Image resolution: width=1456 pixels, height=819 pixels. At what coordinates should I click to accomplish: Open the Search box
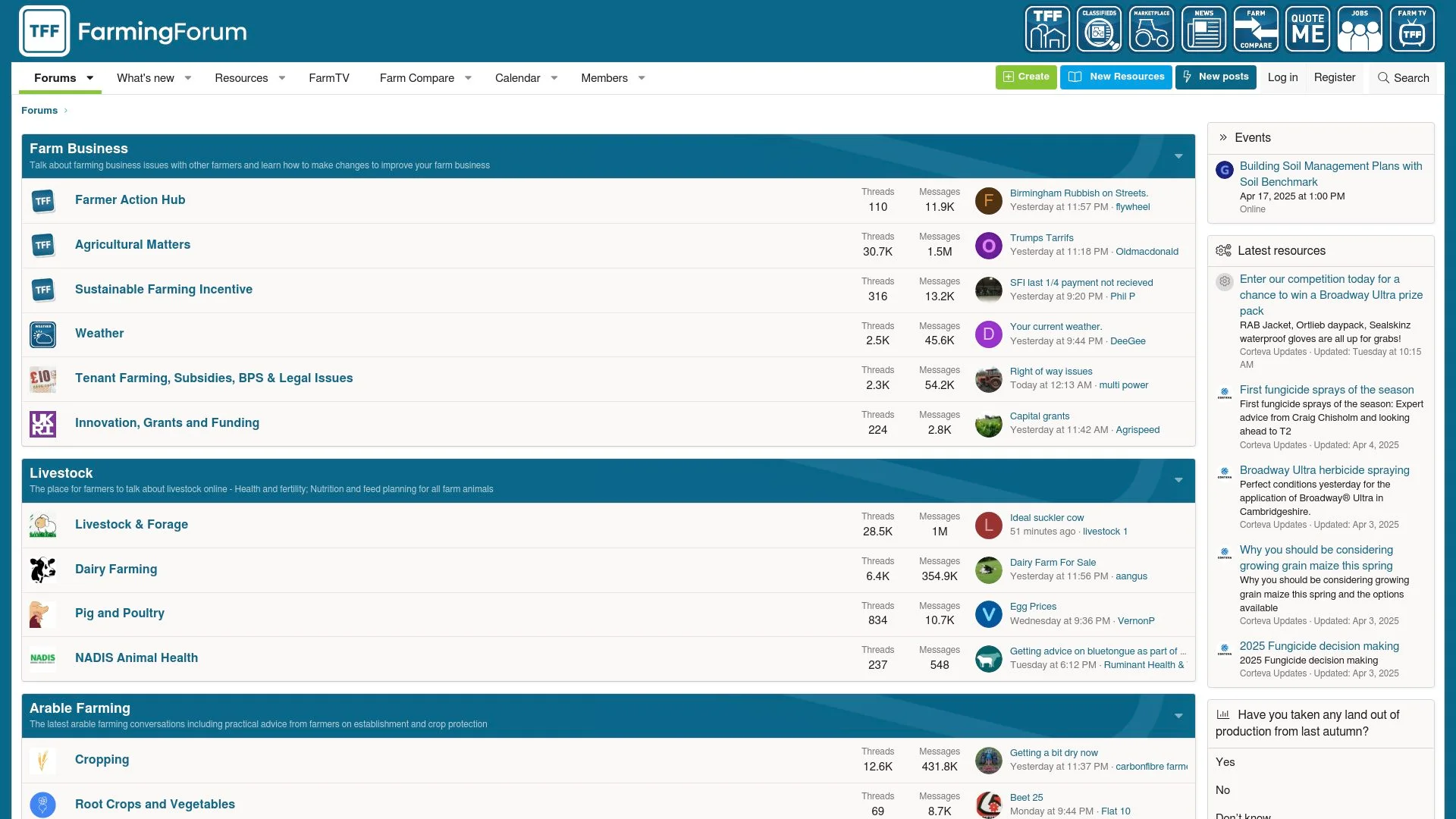point(1403,78)
